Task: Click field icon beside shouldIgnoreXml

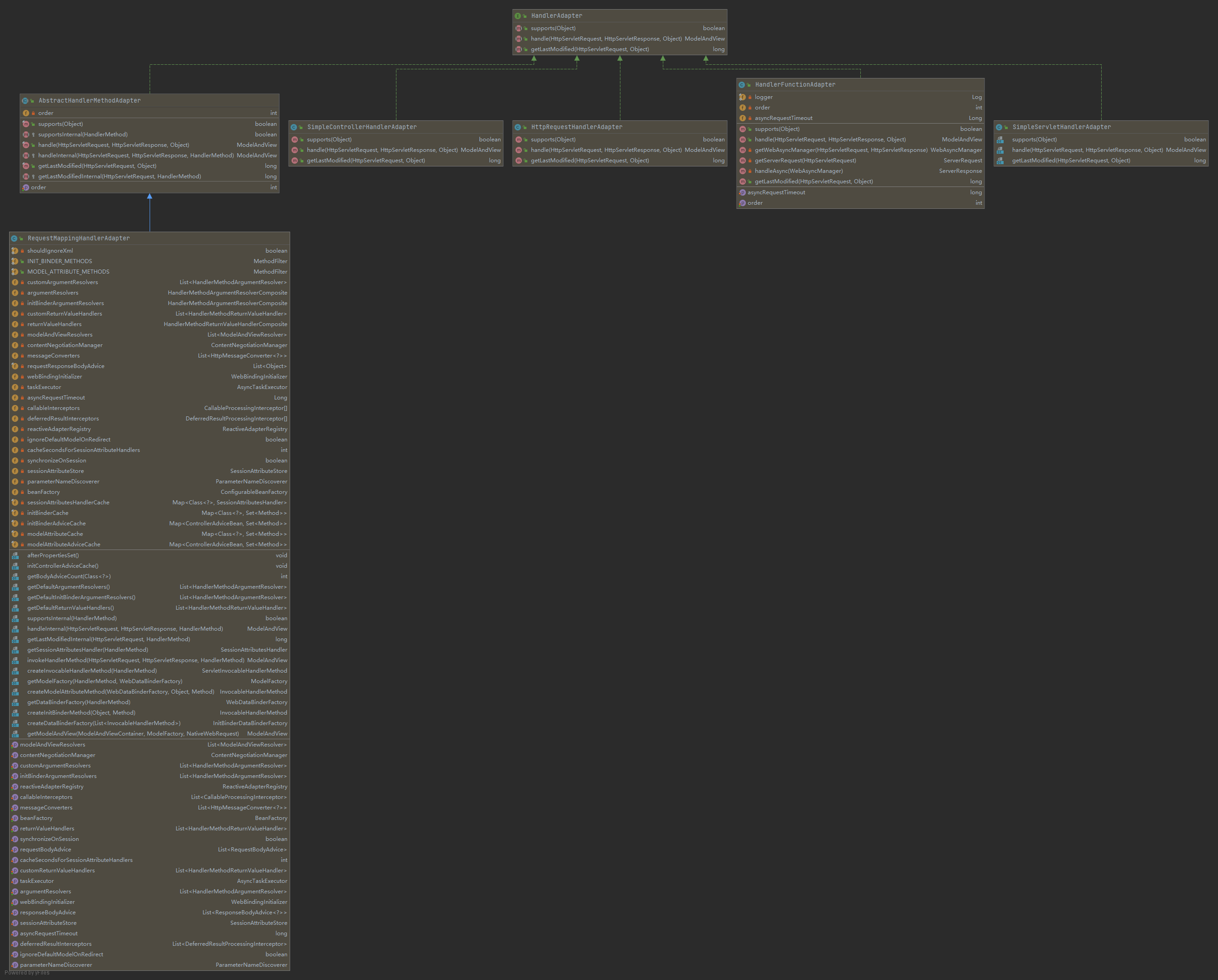Action: pos(15,251)
